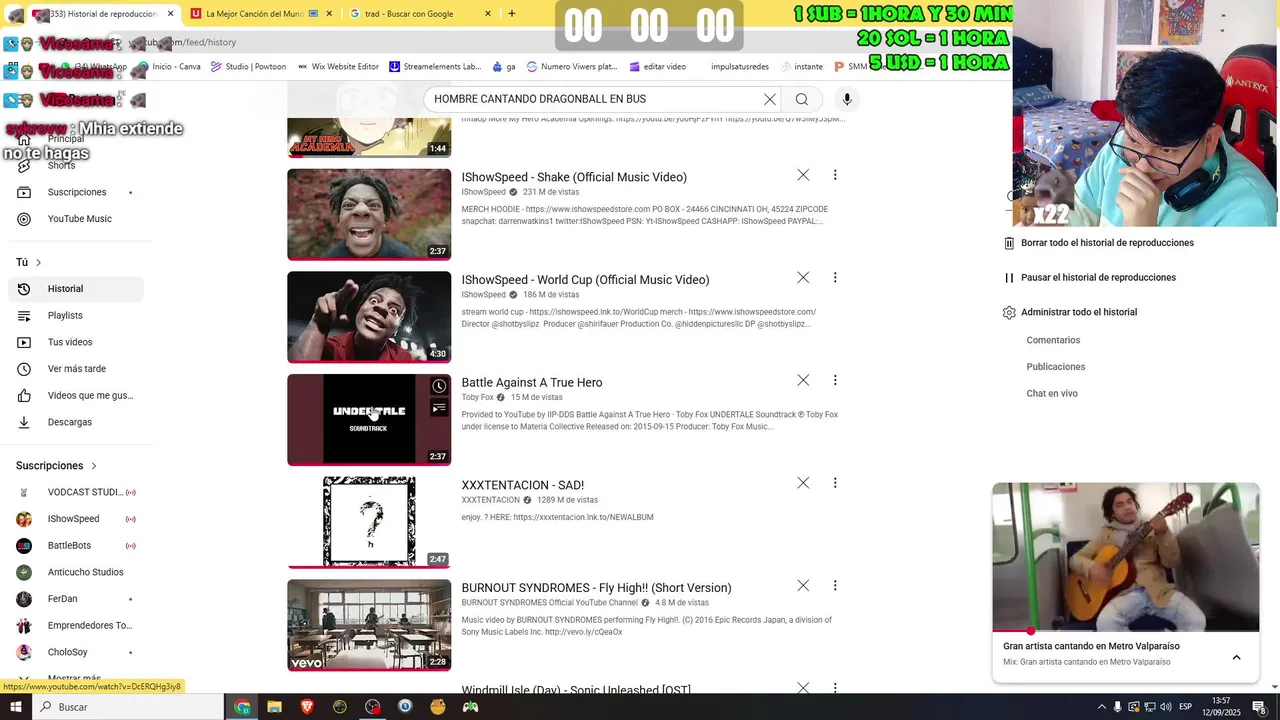
Task: Open Administrar todo el historial
Action: click(1069, 312)
